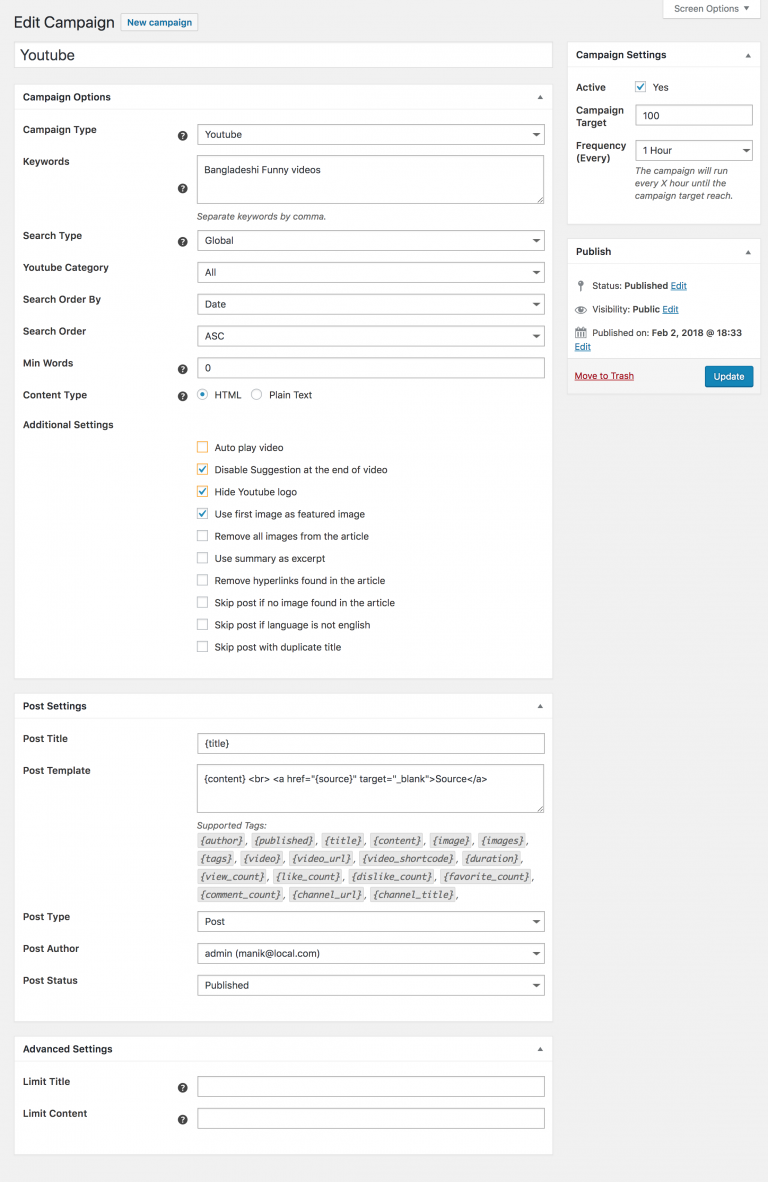Click the New campaign button
Viewport: 768px width, 1182px height.
(x=159, y=23)
